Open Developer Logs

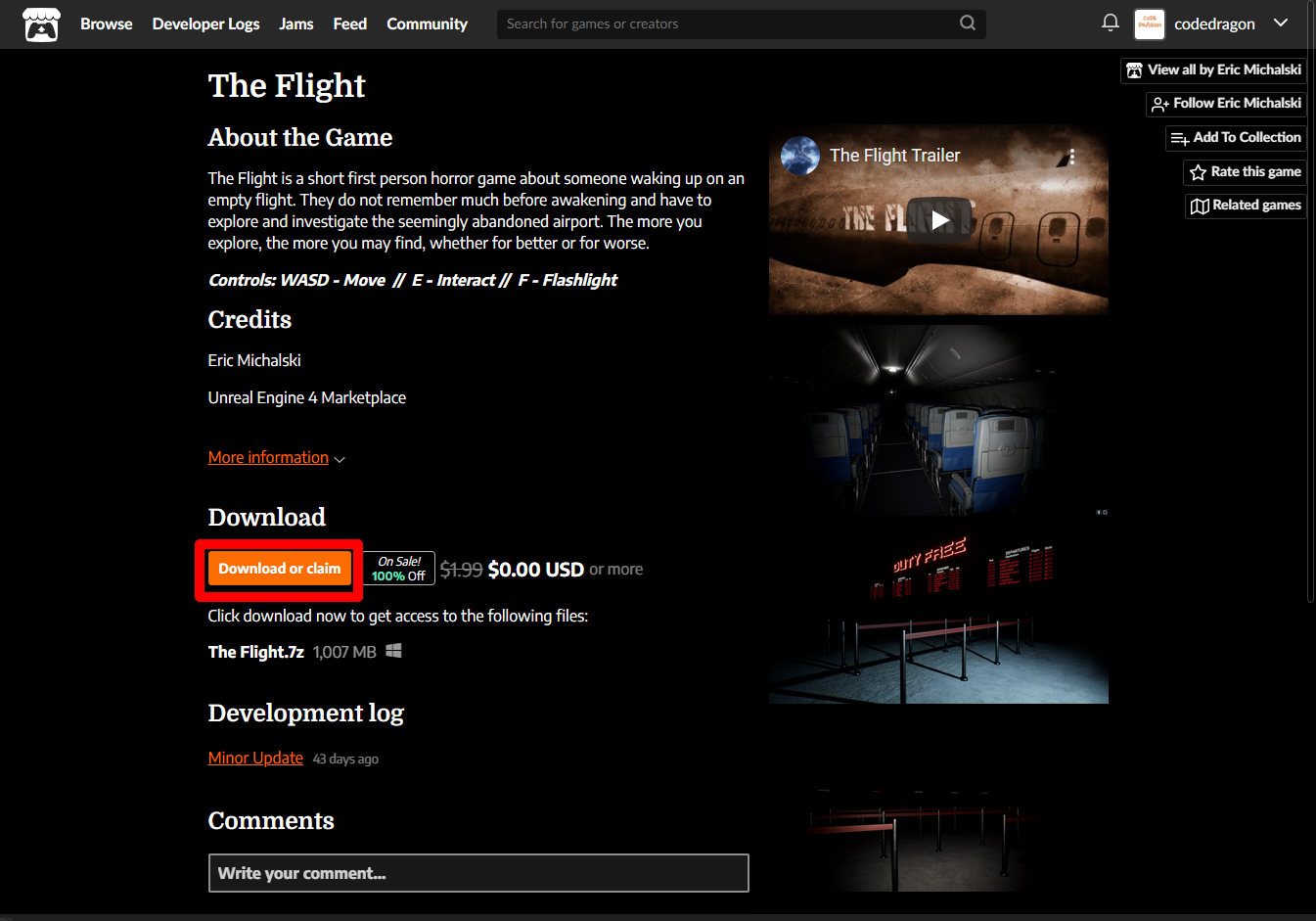205,23
